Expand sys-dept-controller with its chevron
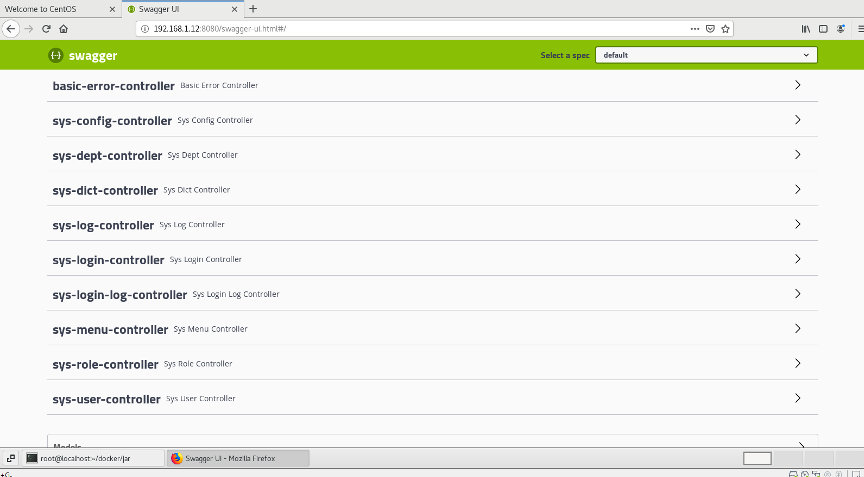This screenshot has width=864, height=477. [x=797, y=154]
